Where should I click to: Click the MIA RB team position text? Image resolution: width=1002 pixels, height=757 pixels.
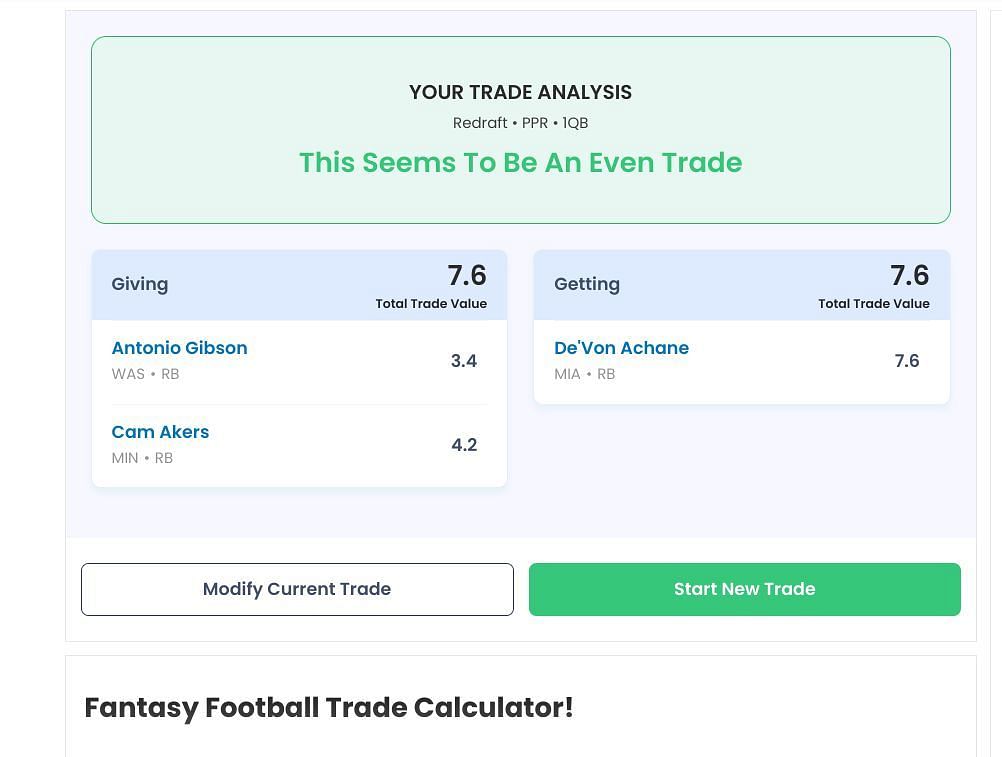pos(585,374)
